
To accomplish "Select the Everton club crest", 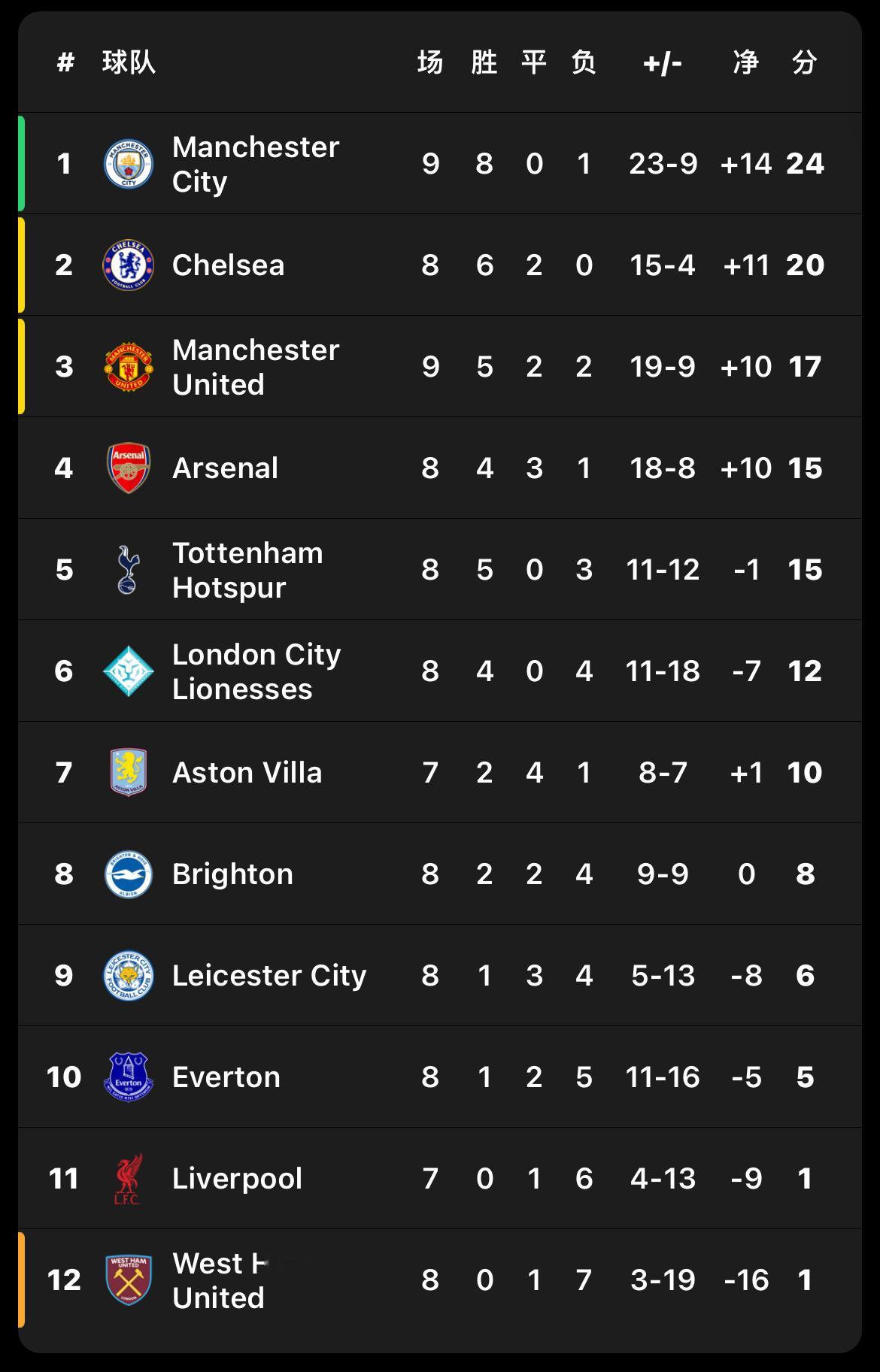I will (x=129, y=1077).
